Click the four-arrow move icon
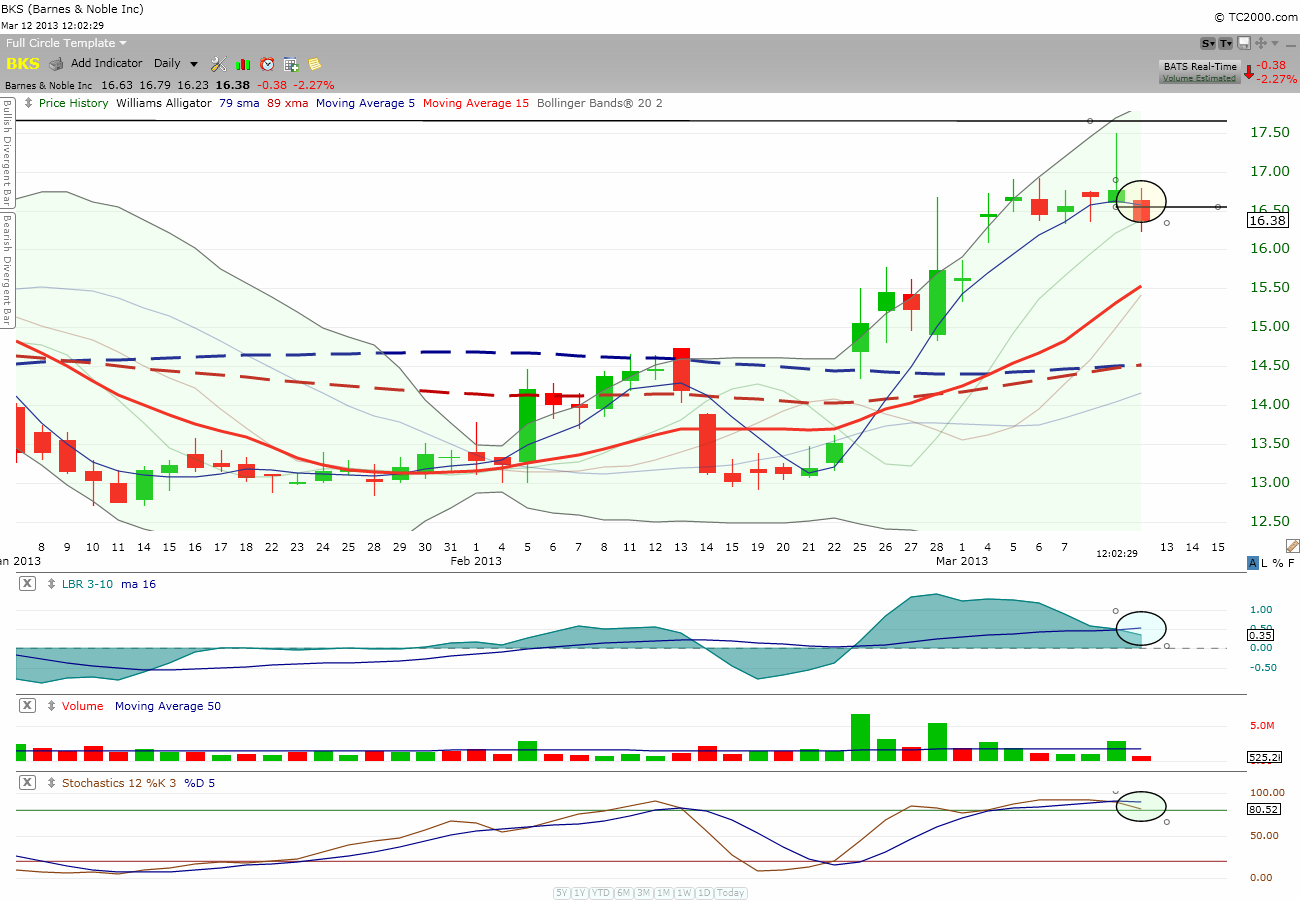The width and height of the screenshot is (1300, 900). pyautogui.click(x=1260, y=43)
